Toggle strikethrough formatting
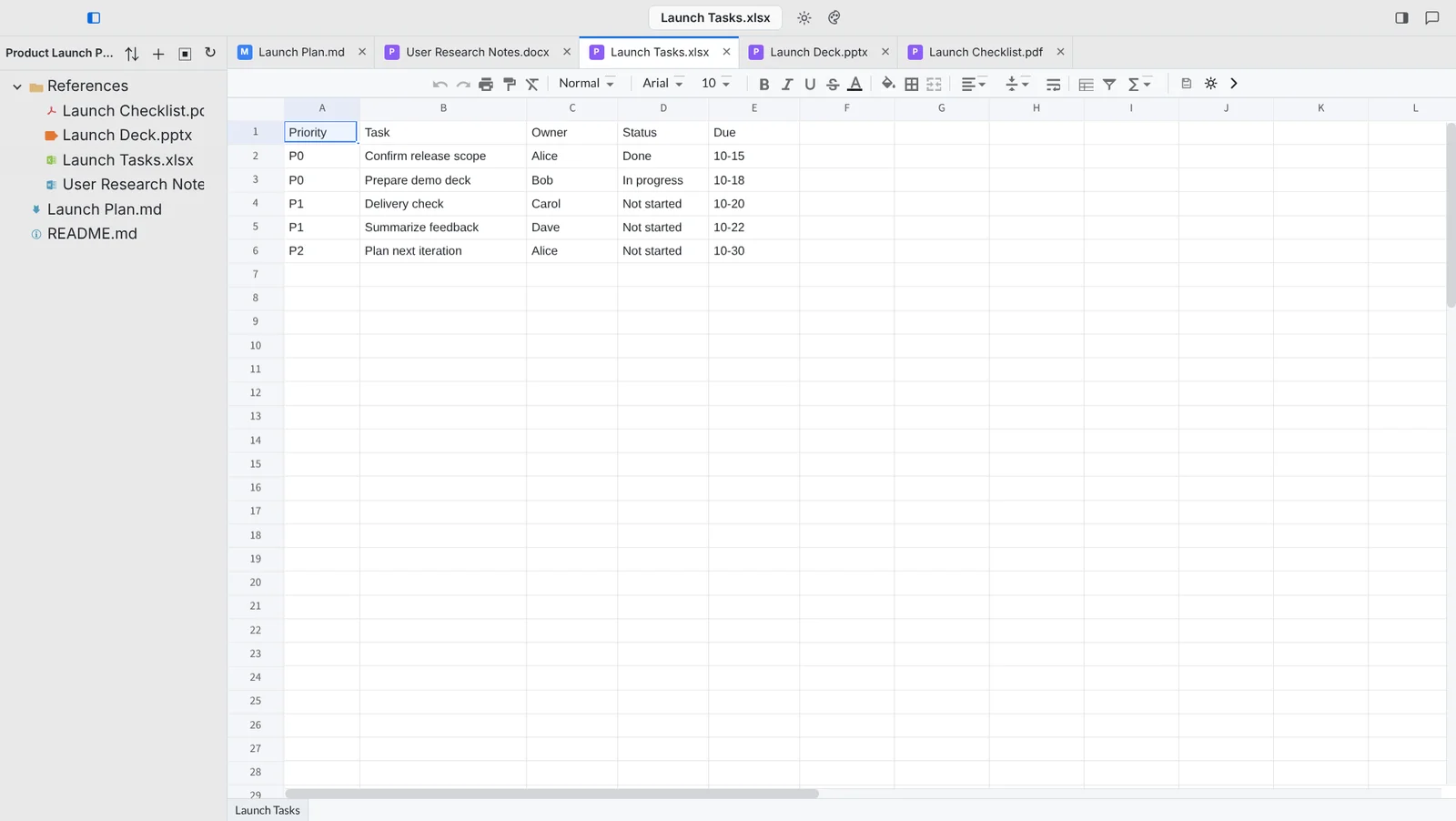The image size is (1456, 821). pos(833,84)
